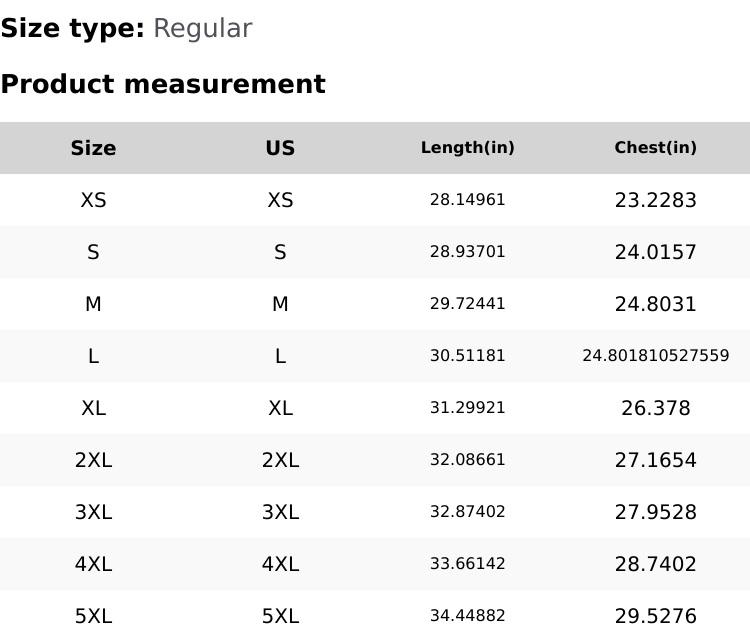Select 5XL in the US column
Viewport: 750px width, 642px height.
(x=280, y=616)
